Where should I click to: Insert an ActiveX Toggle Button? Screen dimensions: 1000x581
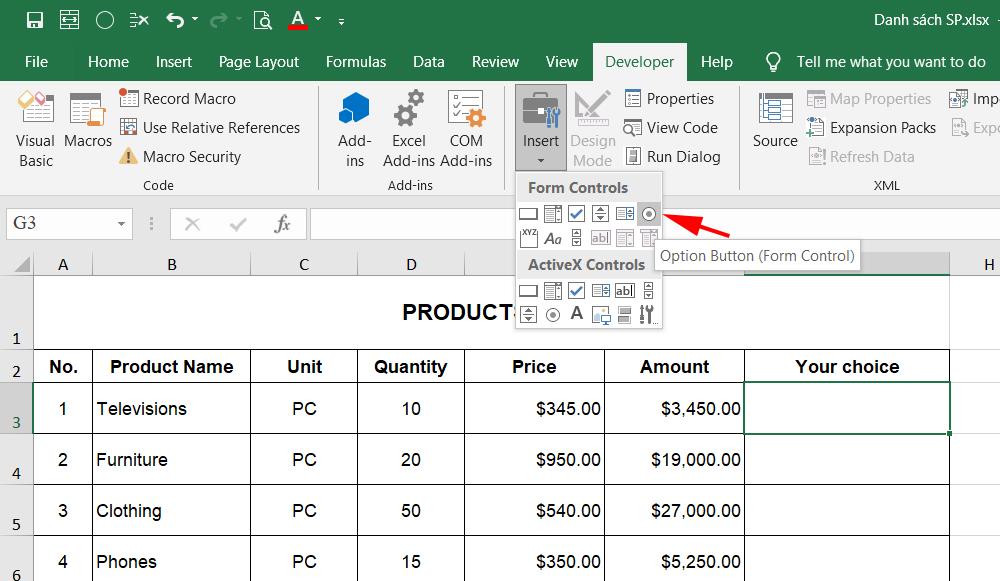tap(624, 314)
